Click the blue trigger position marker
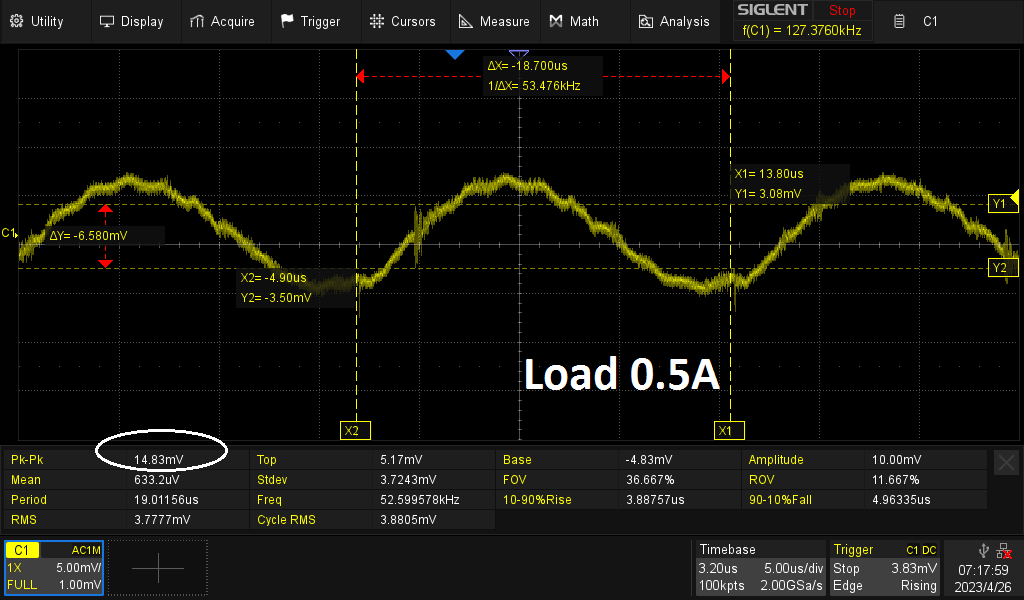This screenshot has height=600, width=1024. tap(455, 55)
